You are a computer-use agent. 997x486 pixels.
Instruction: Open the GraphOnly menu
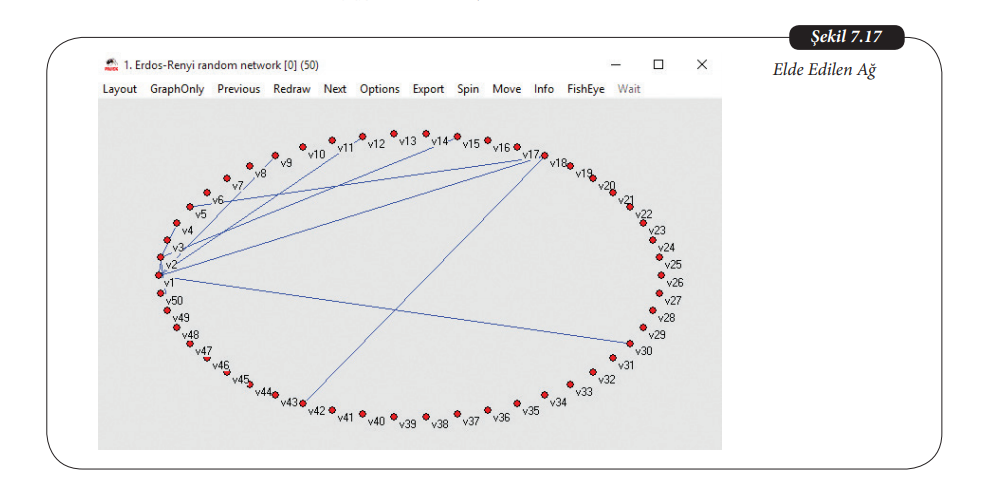point(177,89)
